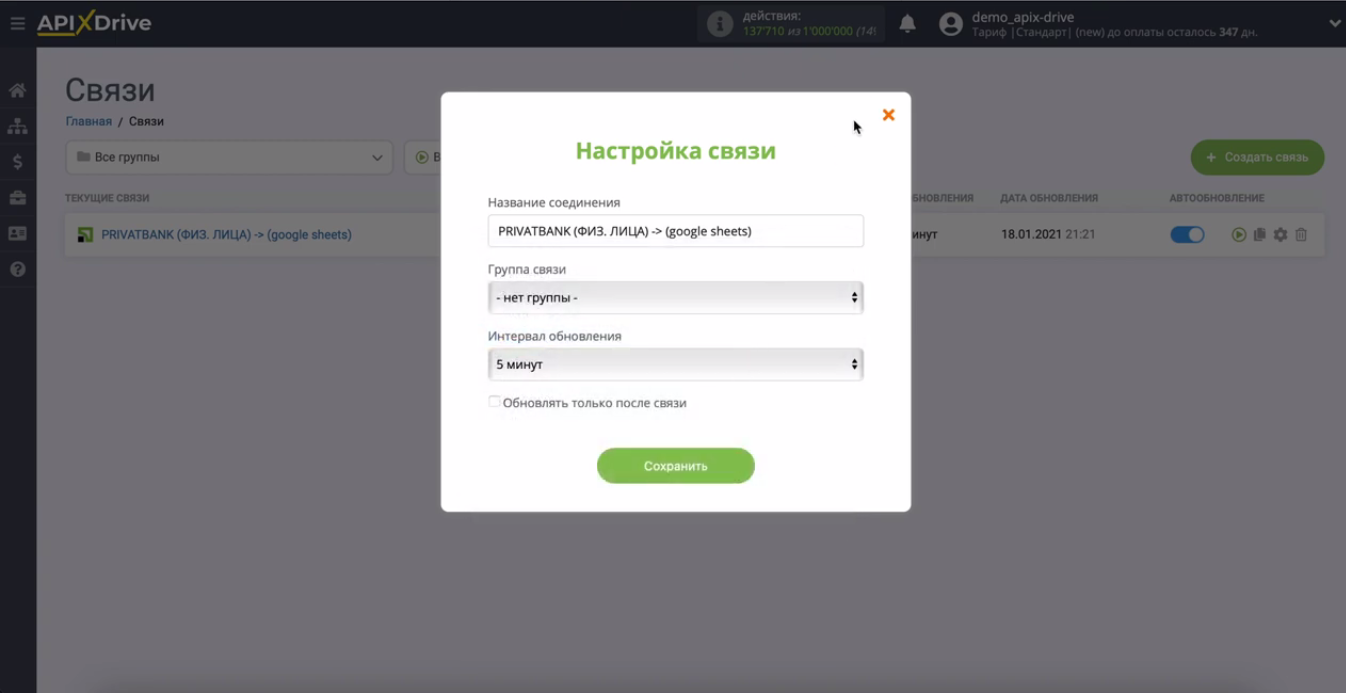Open PRIVATBANK connection settings gear
This screenshot has height=693, width=1346.
1280,235
